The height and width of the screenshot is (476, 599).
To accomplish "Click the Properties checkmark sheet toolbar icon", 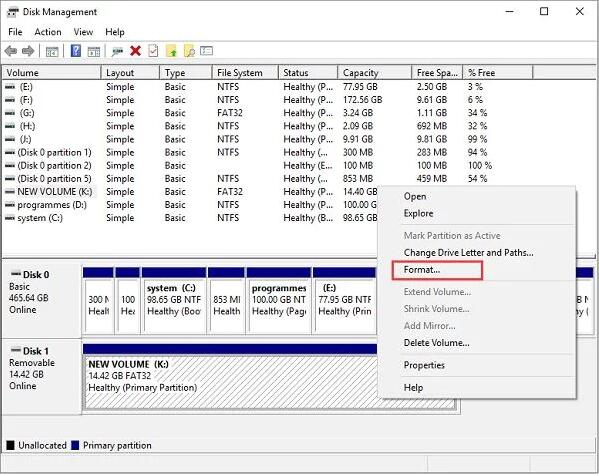I will point(153,51).
